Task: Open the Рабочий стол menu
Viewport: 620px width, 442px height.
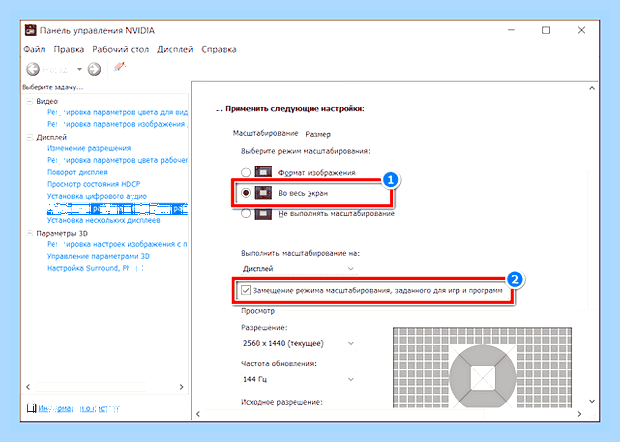Action: coord(121,49)
